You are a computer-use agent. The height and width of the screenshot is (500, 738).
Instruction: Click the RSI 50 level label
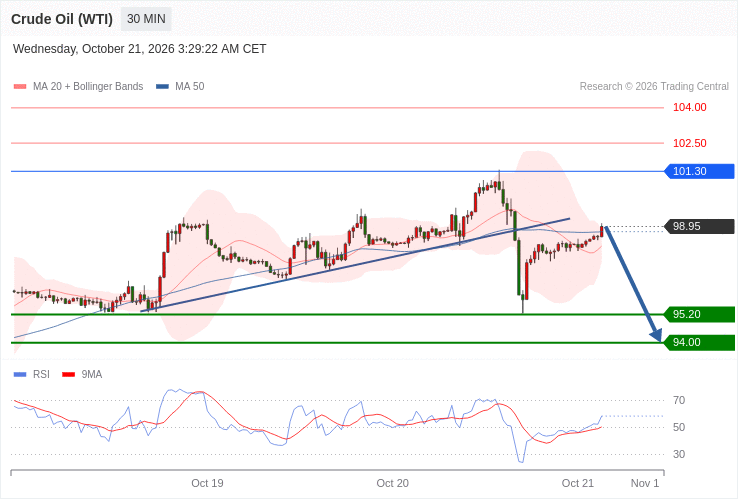click(679, 427)
